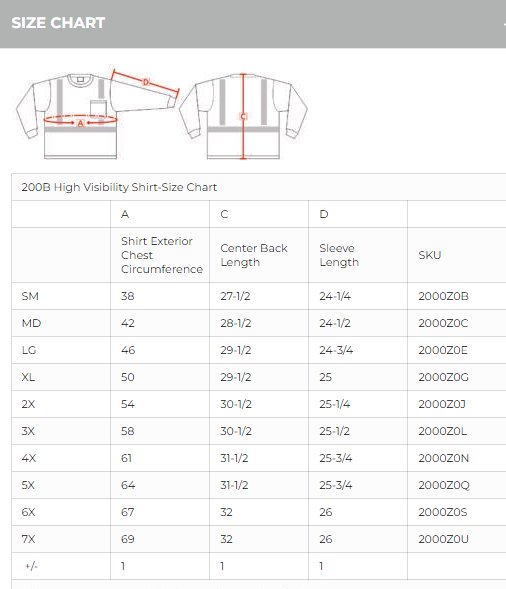Click the Shirt Exterior Chest Circumference header

pyautogui.click(x=162, y=255)
